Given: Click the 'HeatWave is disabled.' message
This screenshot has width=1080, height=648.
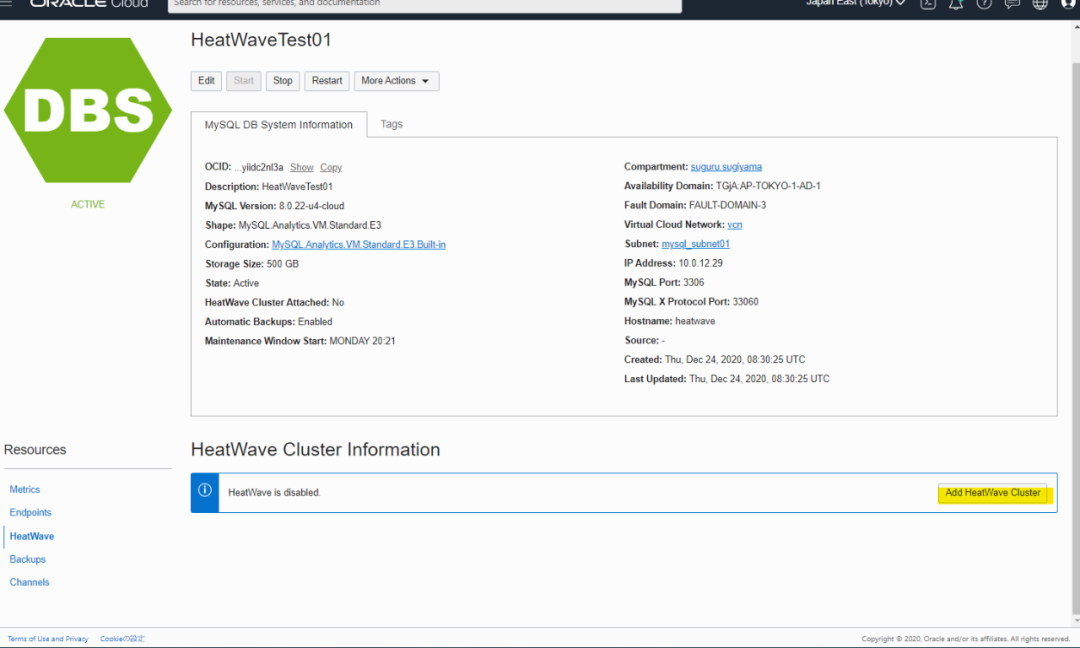Looking at the screenshot, I should pos(274,492).
